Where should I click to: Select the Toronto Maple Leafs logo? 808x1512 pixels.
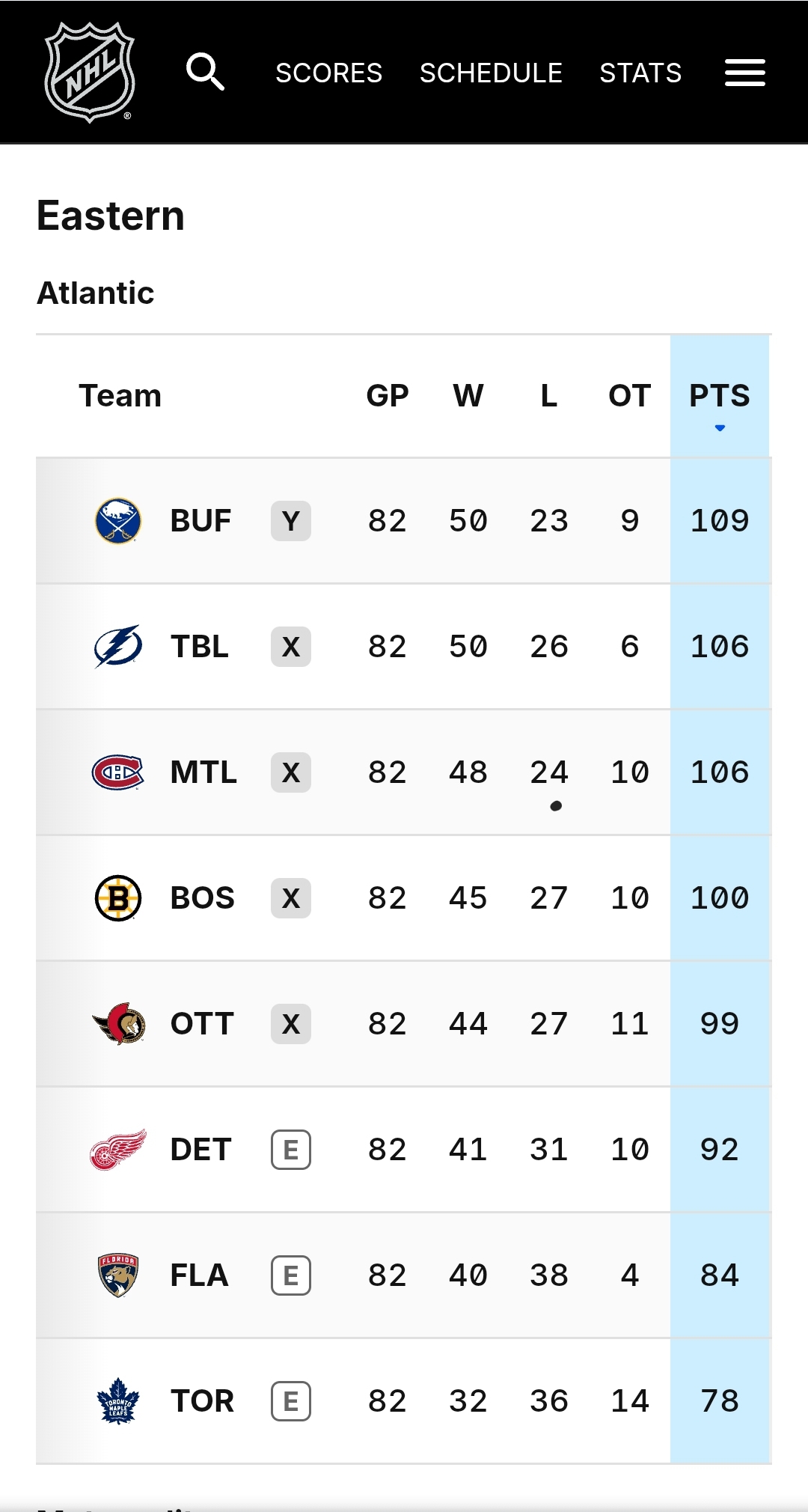[x=118, y=1400]
